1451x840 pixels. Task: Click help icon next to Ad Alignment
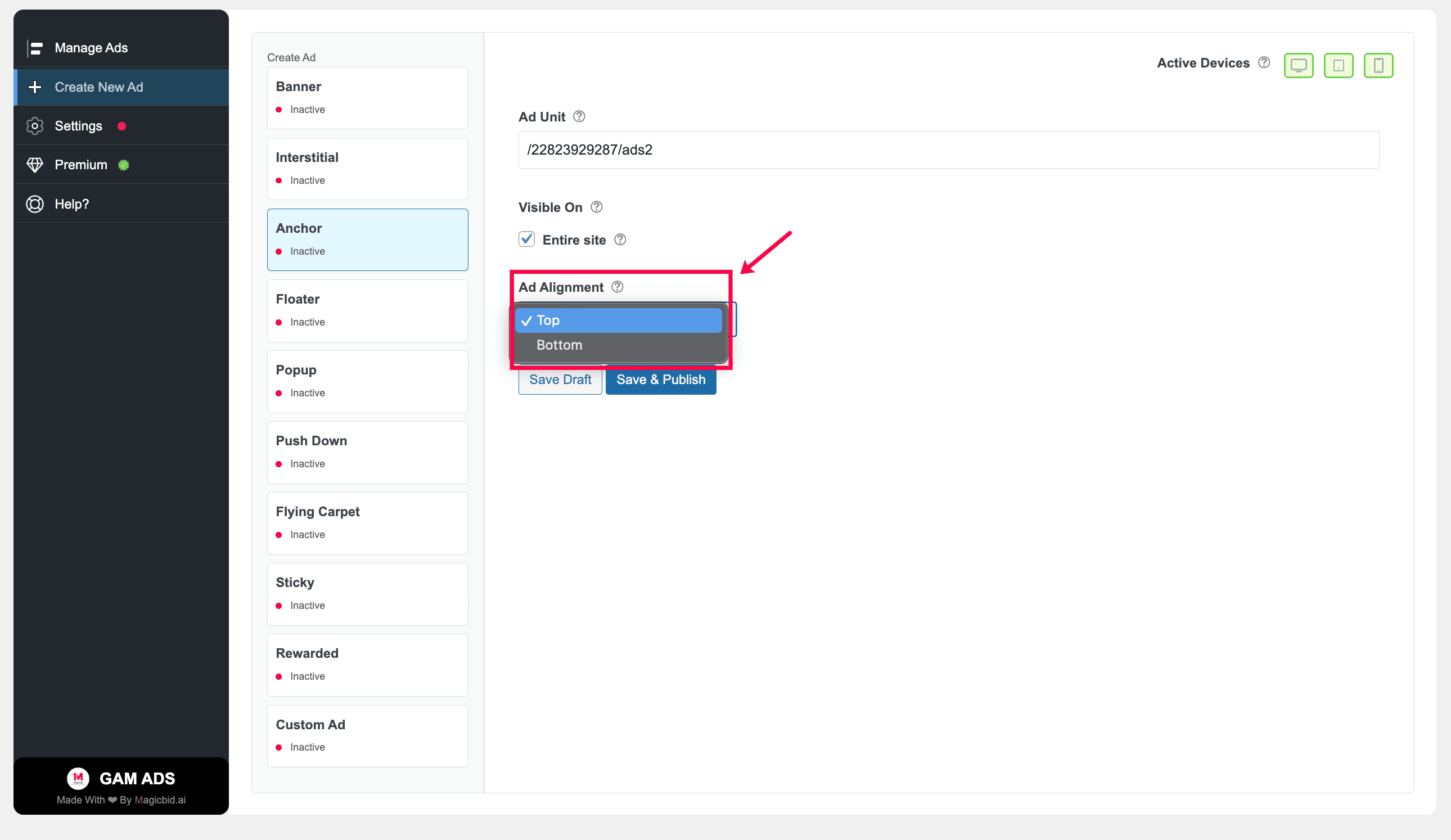(618, 287)
